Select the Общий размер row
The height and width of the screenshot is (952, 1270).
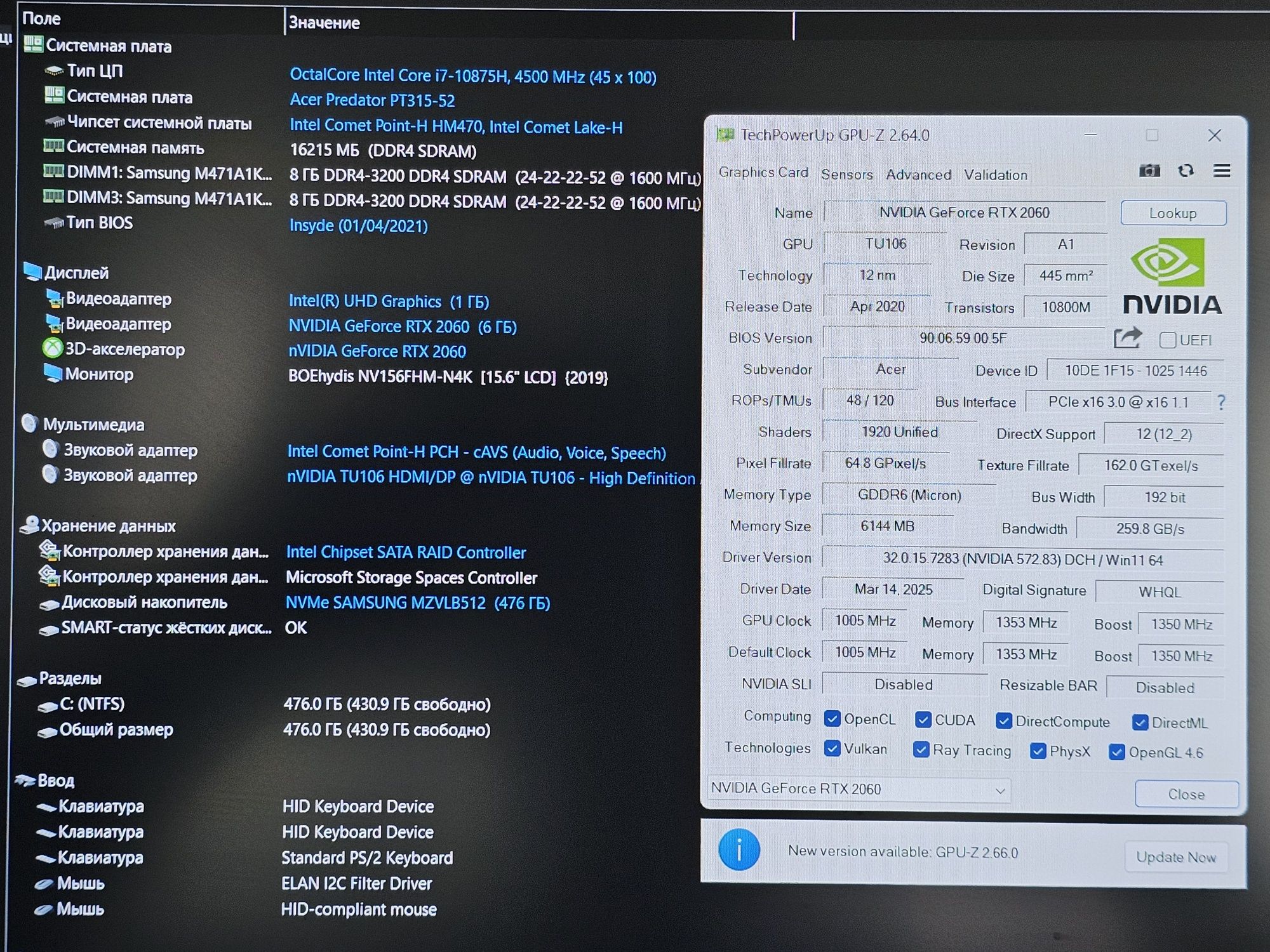point(264,730)
